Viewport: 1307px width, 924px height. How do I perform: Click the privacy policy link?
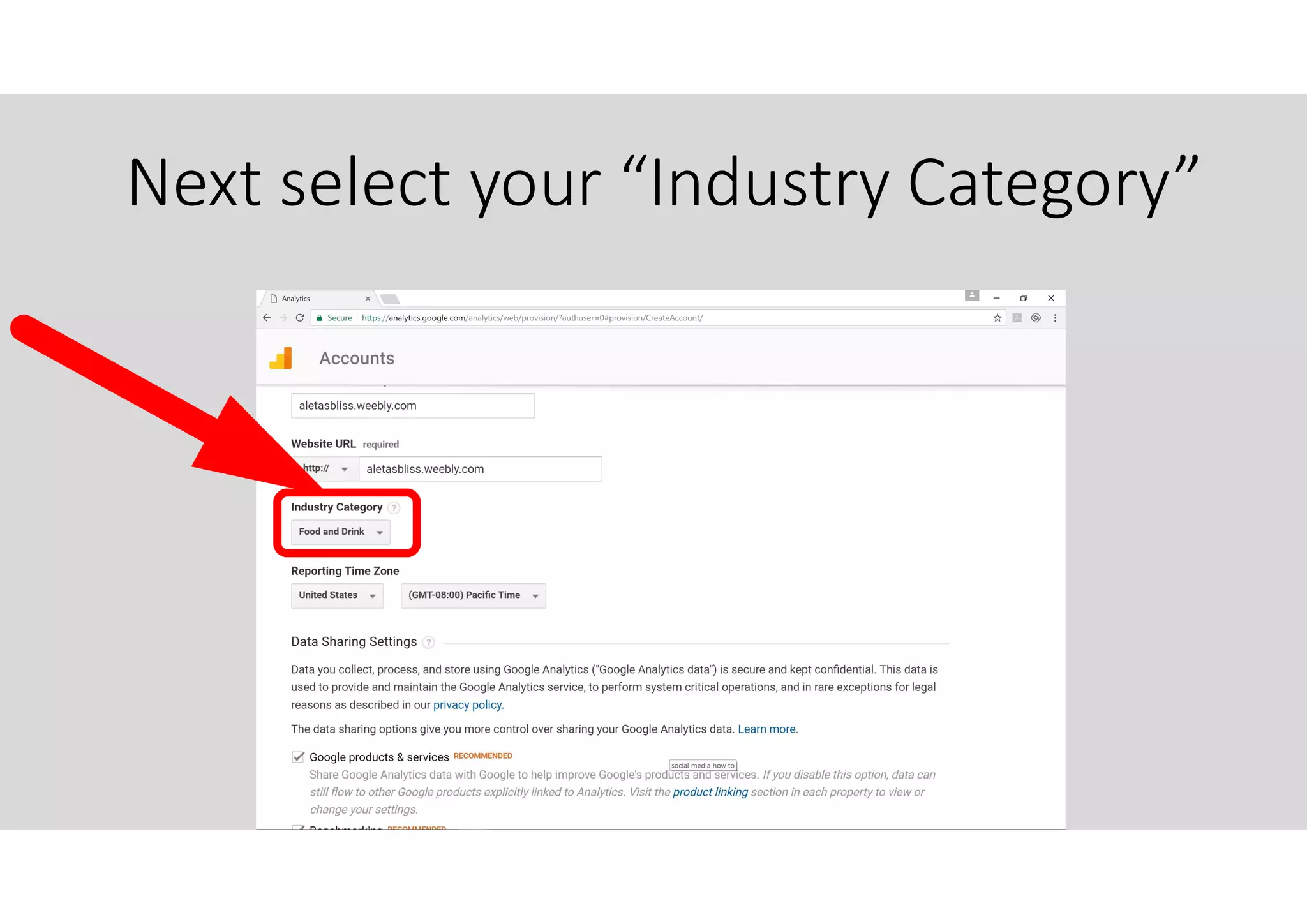468,705
